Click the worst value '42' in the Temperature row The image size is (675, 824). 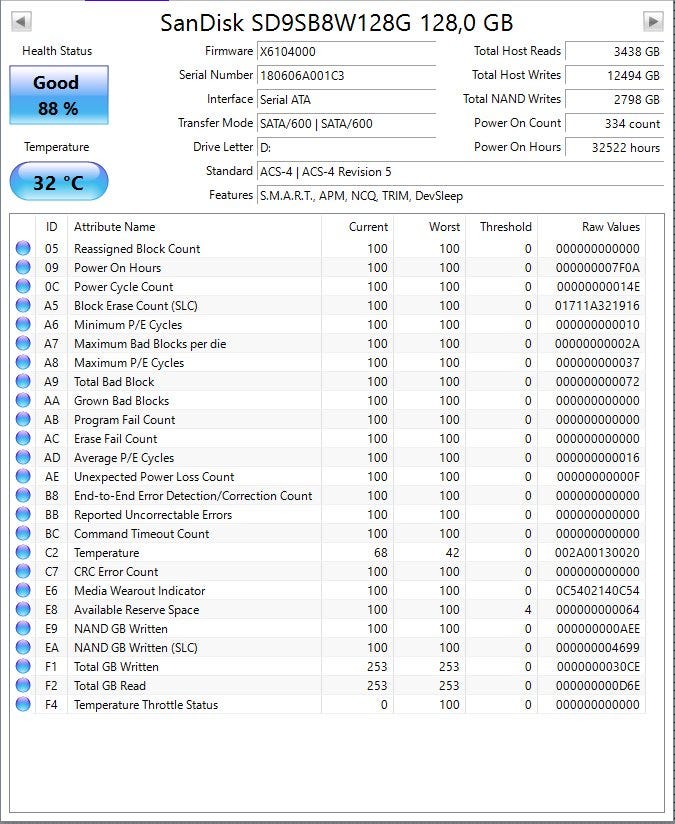coord(453,553)
